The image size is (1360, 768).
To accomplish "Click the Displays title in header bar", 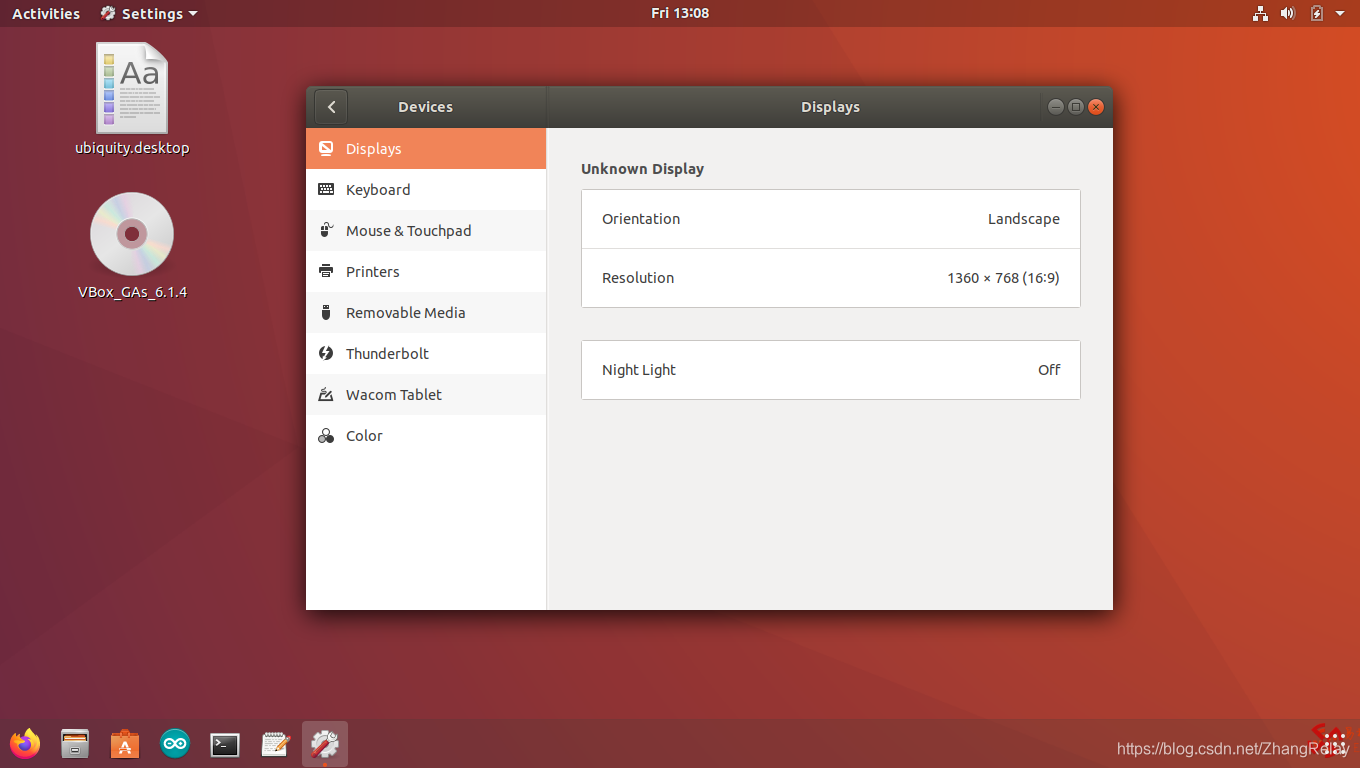I will (x=830, y=107).
